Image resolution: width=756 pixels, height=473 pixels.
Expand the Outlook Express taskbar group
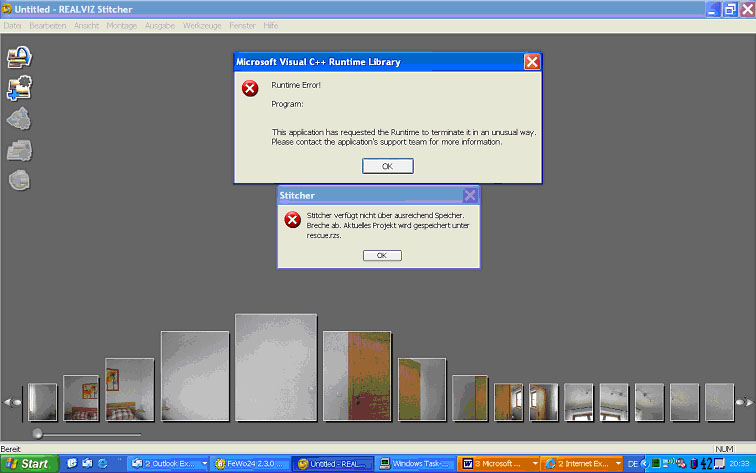pyautogui.click(x=168, y=464)
